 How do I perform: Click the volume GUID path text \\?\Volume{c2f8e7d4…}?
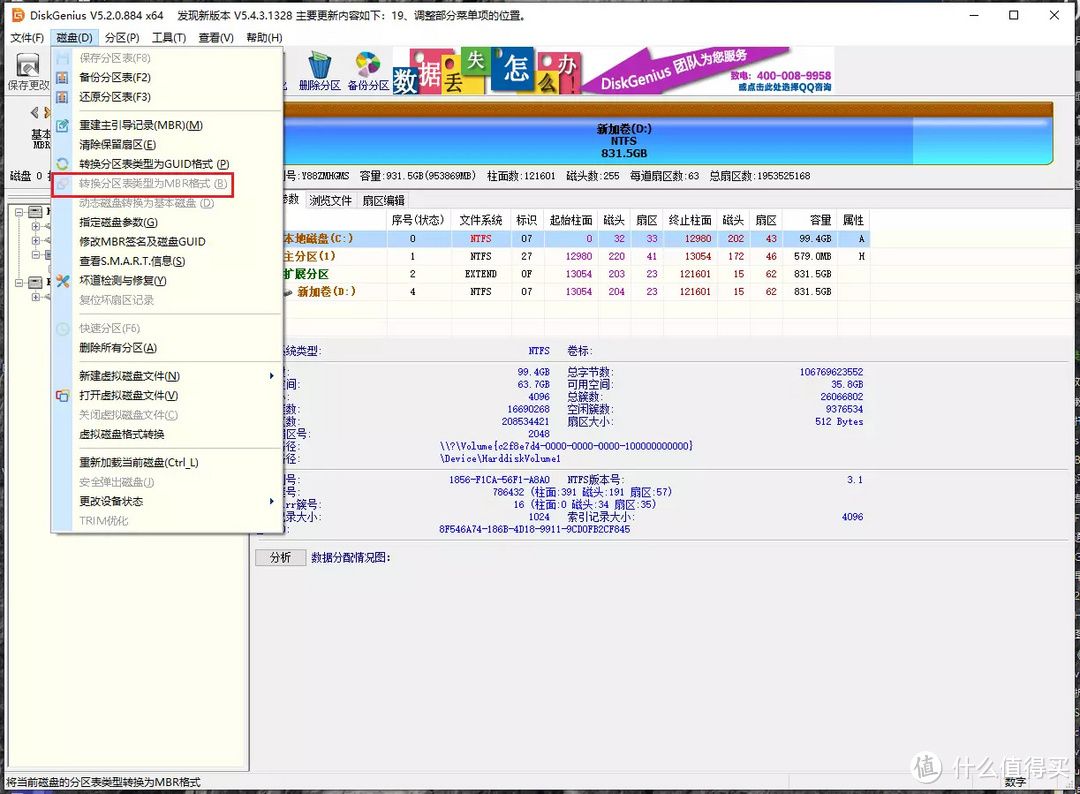(566, 446)
